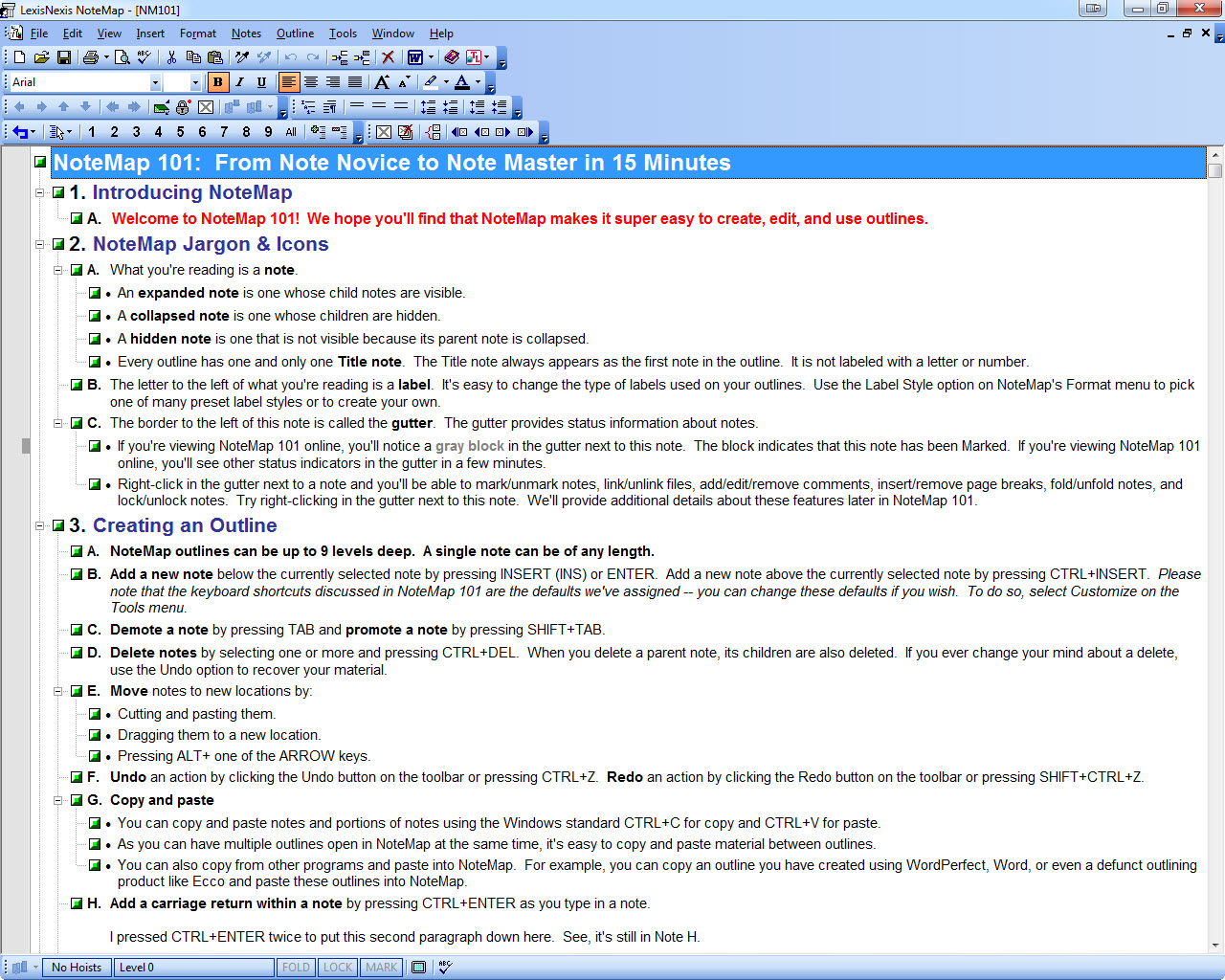Image resolution: width=1225 pixels, height=980 pixels.
Task: Set right text alignment
Action: click(333, 82)
